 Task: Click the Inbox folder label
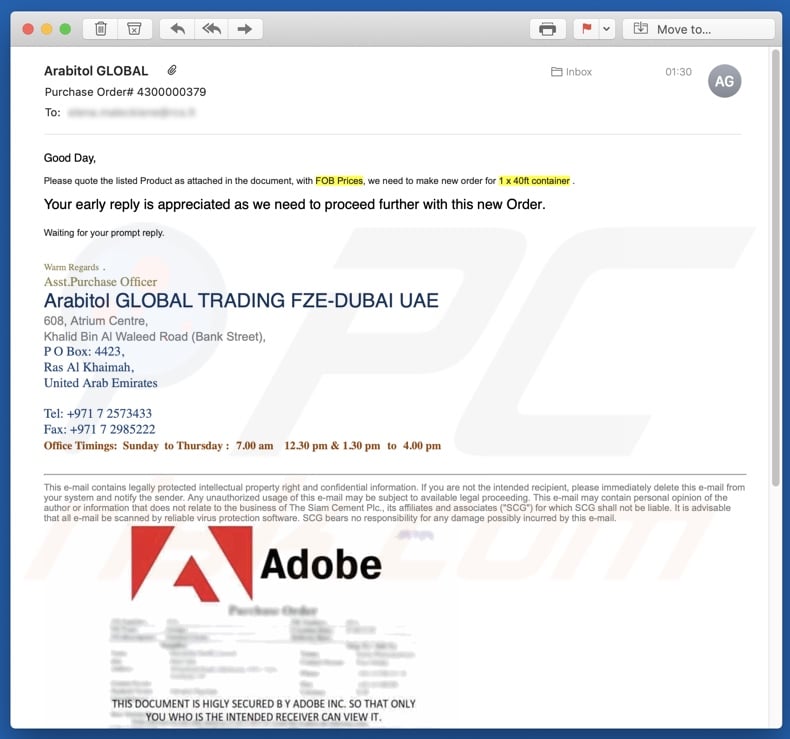tap(571, 72)
